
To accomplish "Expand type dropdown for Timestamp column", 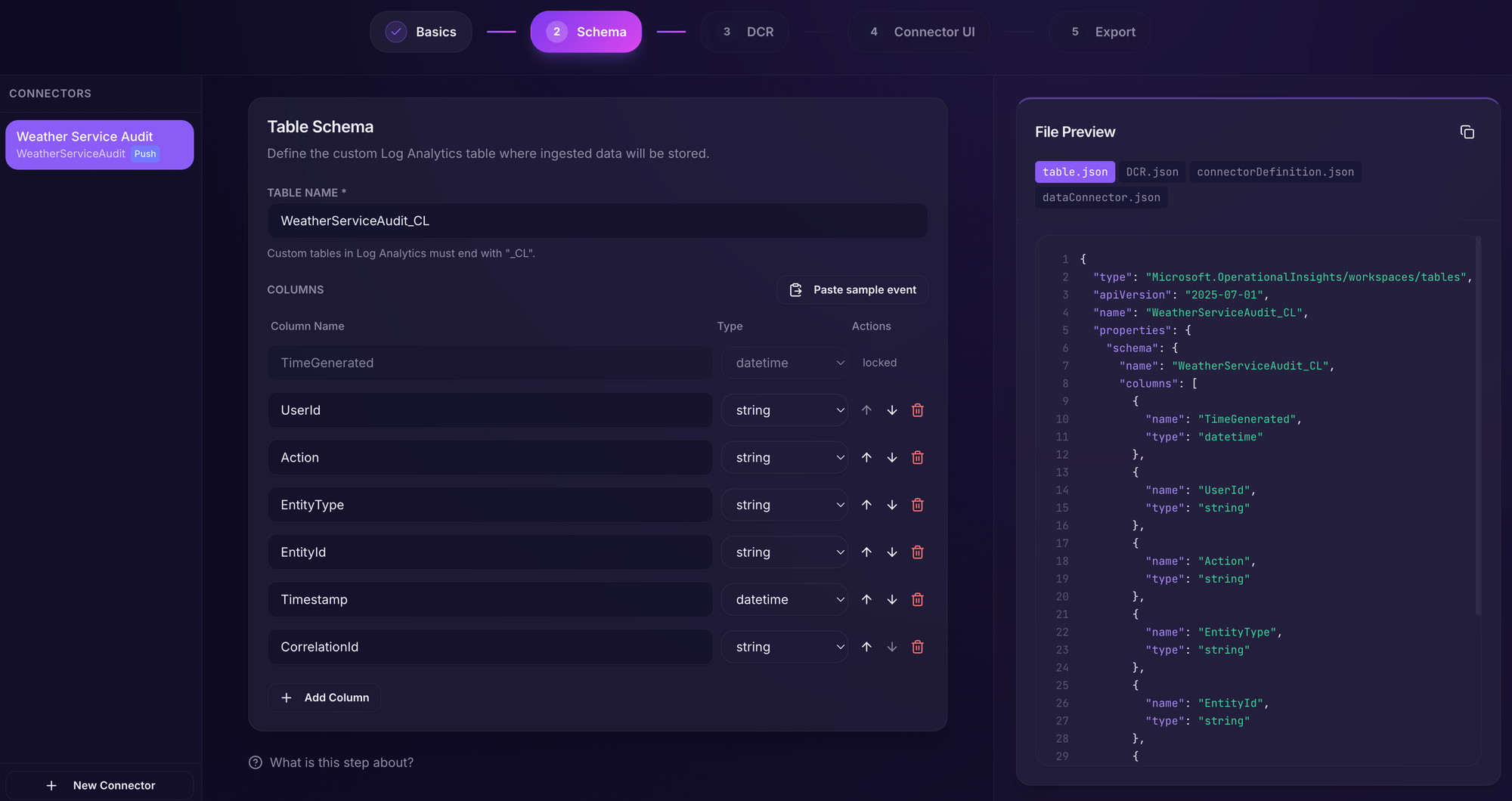I will pos(784,599).
